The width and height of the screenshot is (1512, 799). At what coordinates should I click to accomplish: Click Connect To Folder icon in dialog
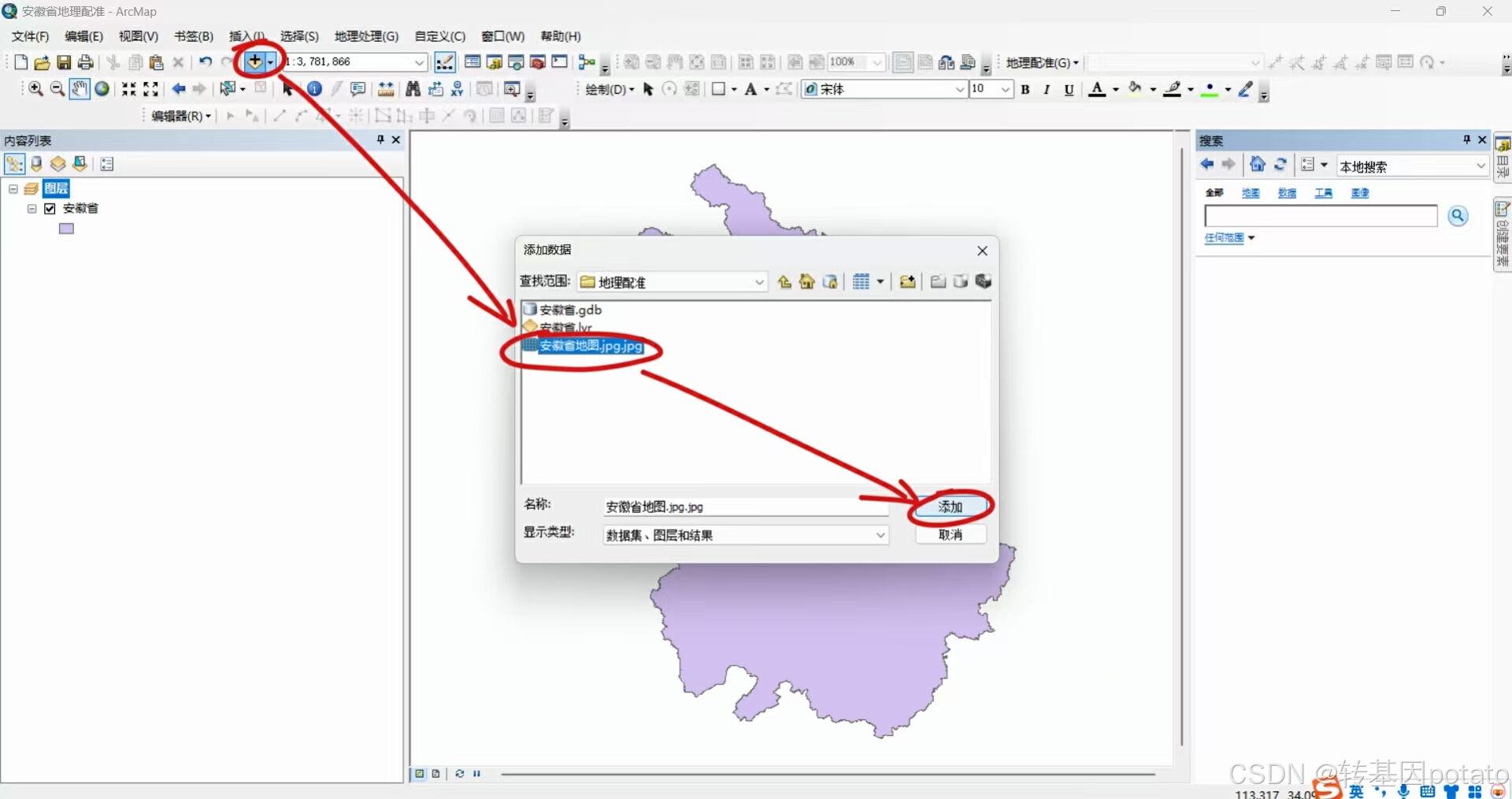click(907, 282)
